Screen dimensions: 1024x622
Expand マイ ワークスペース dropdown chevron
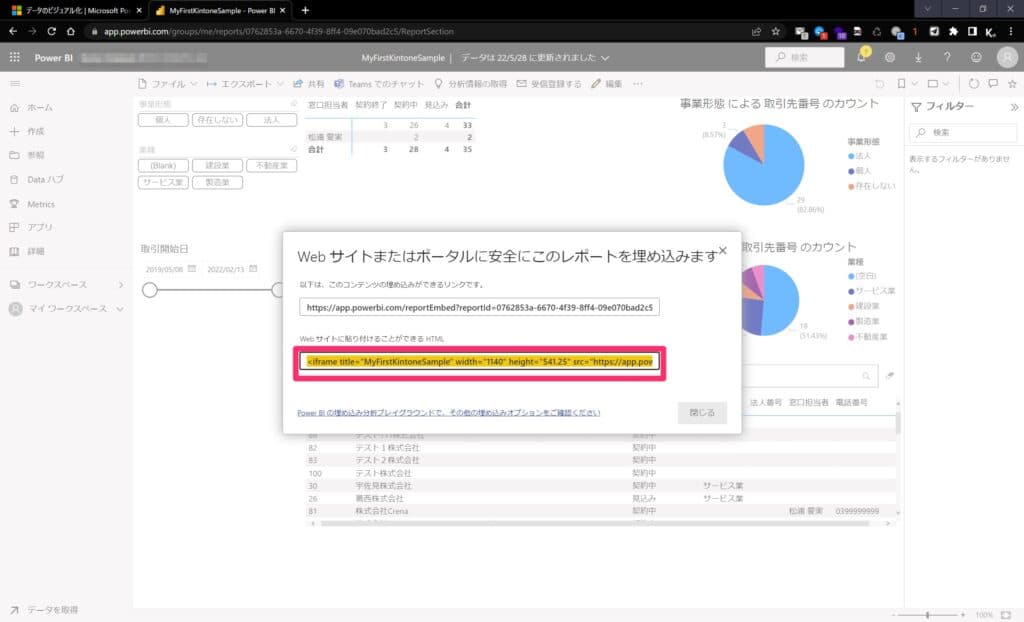[x=120, y=308]
